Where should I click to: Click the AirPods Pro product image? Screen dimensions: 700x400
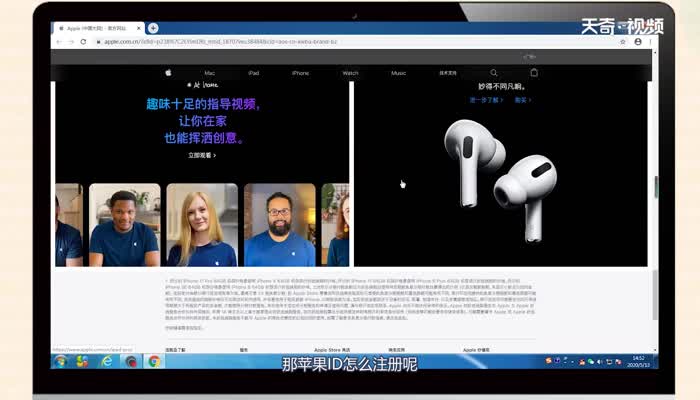[500, 180]
